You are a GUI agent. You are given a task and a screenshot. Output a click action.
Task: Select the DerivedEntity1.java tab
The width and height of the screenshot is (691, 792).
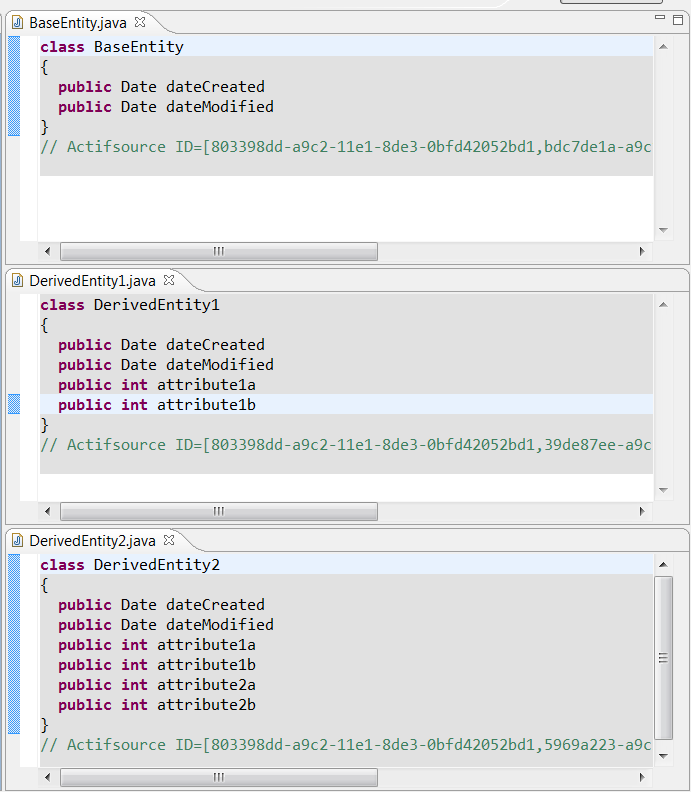point(92,281)
